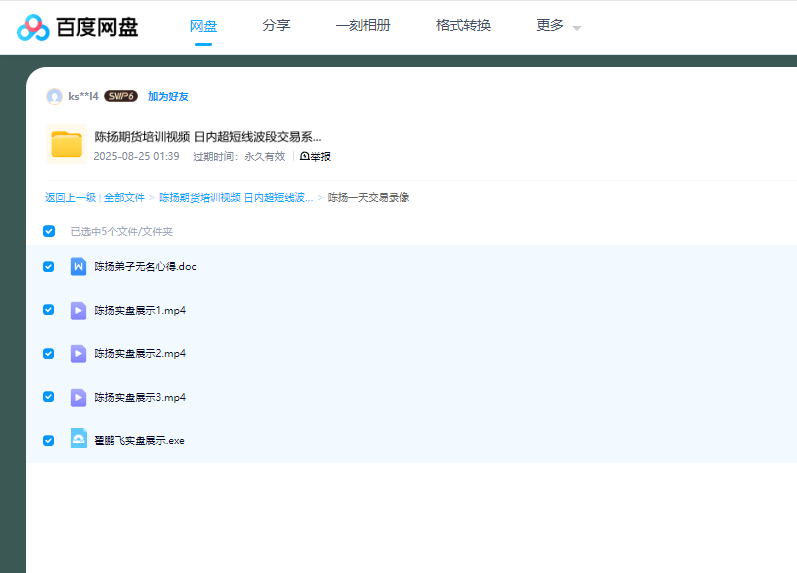Image resolution: width=797 pixels, height=573 pixels.
Task: Click the 加为好友 link
Action: tap(168, 97)
